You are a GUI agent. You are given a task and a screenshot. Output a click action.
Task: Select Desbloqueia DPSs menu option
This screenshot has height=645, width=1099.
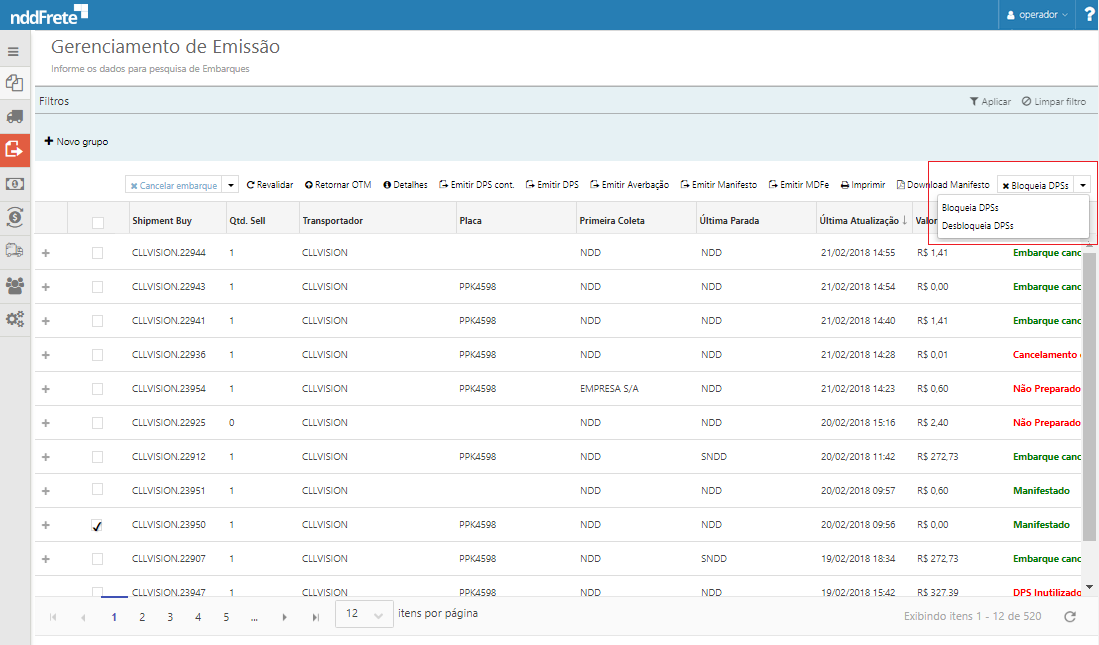pos(977,226)
